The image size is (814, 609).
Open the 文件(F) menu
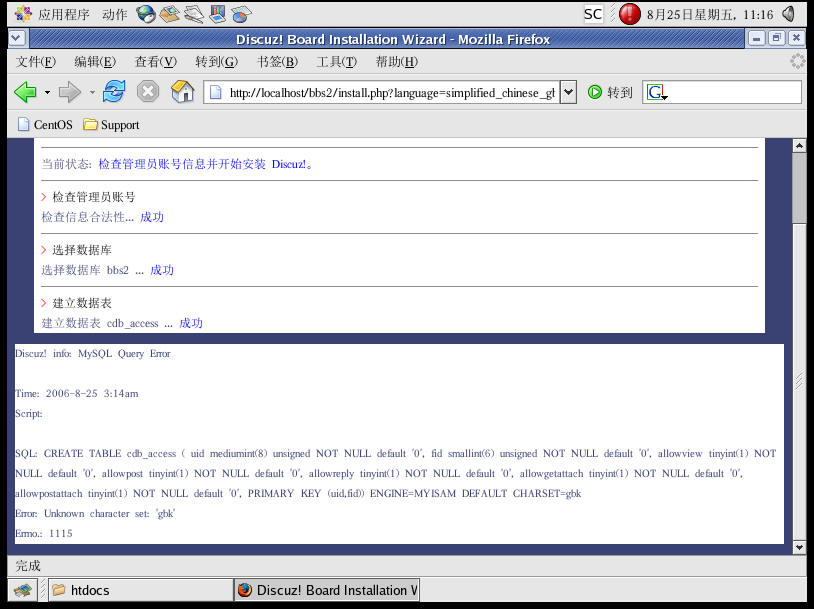(x=36, y=62)
